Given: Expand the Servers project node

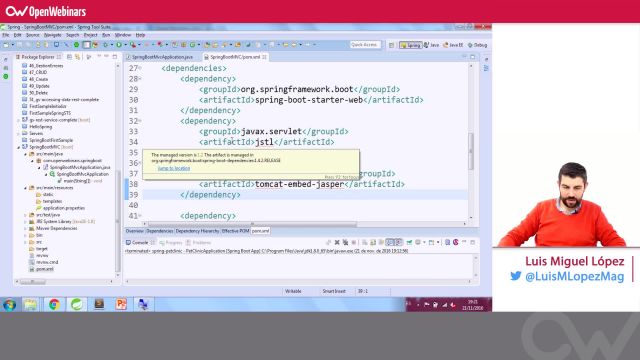Looking at the screenshot, I should tap(18, 133).
